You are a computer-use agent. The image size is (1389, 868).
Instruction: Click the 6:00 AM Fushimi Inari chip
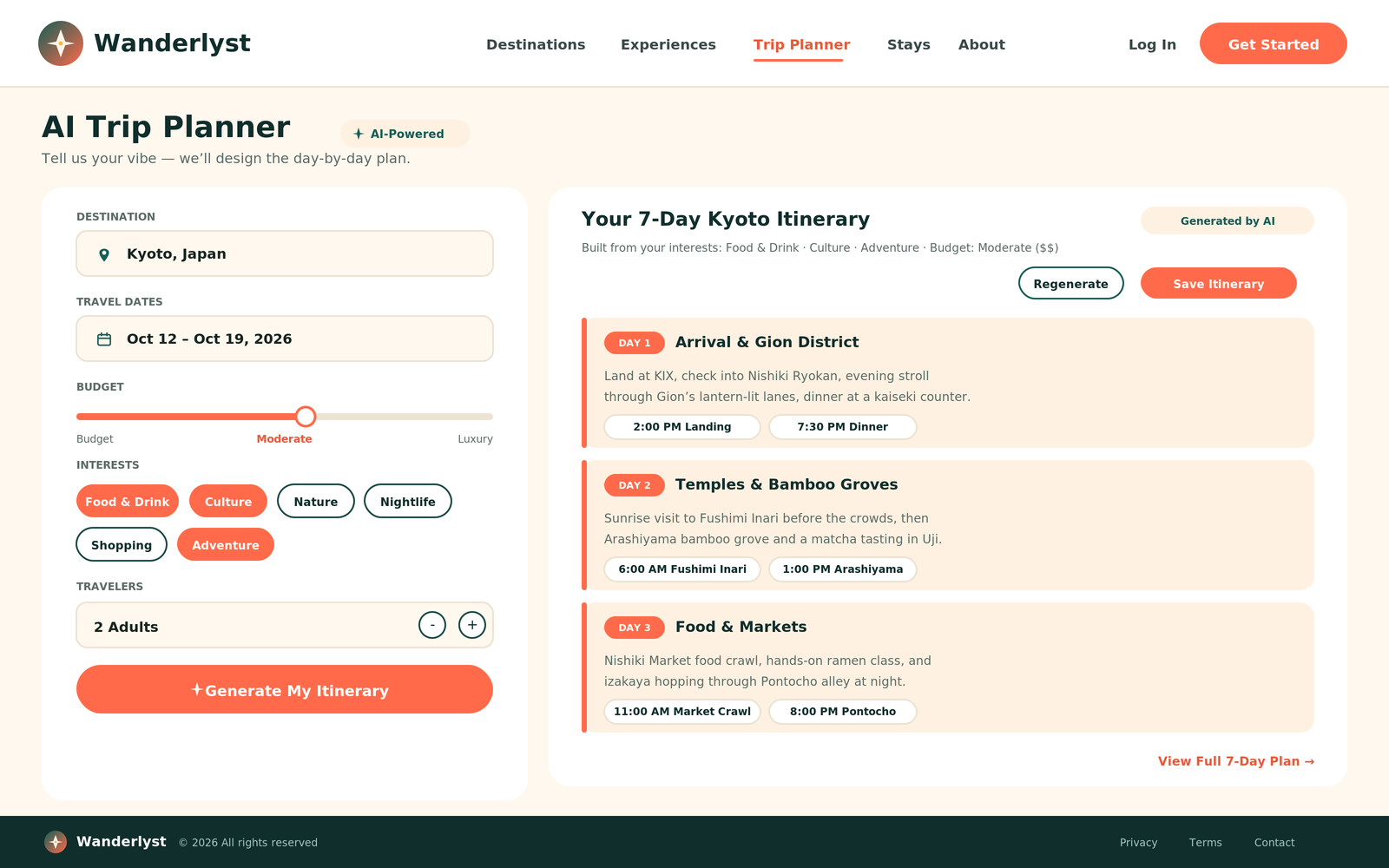click(x=682, y=569)
